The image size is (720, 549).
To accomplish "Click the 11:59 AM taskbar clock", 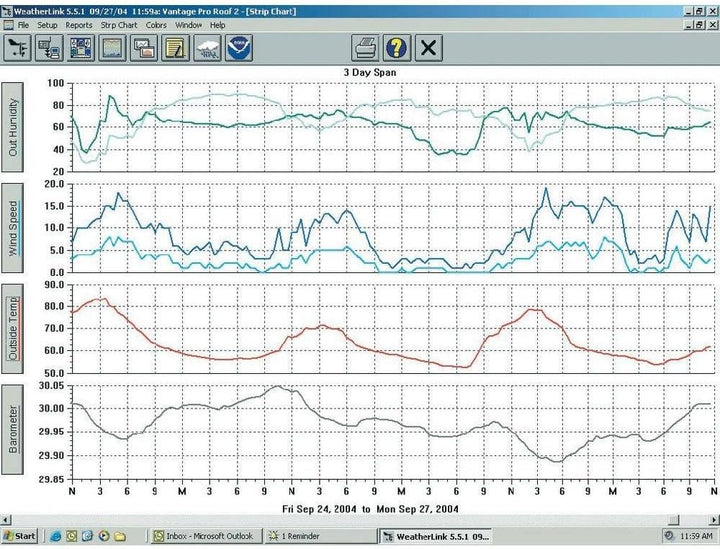I will (x=696, y=536).
